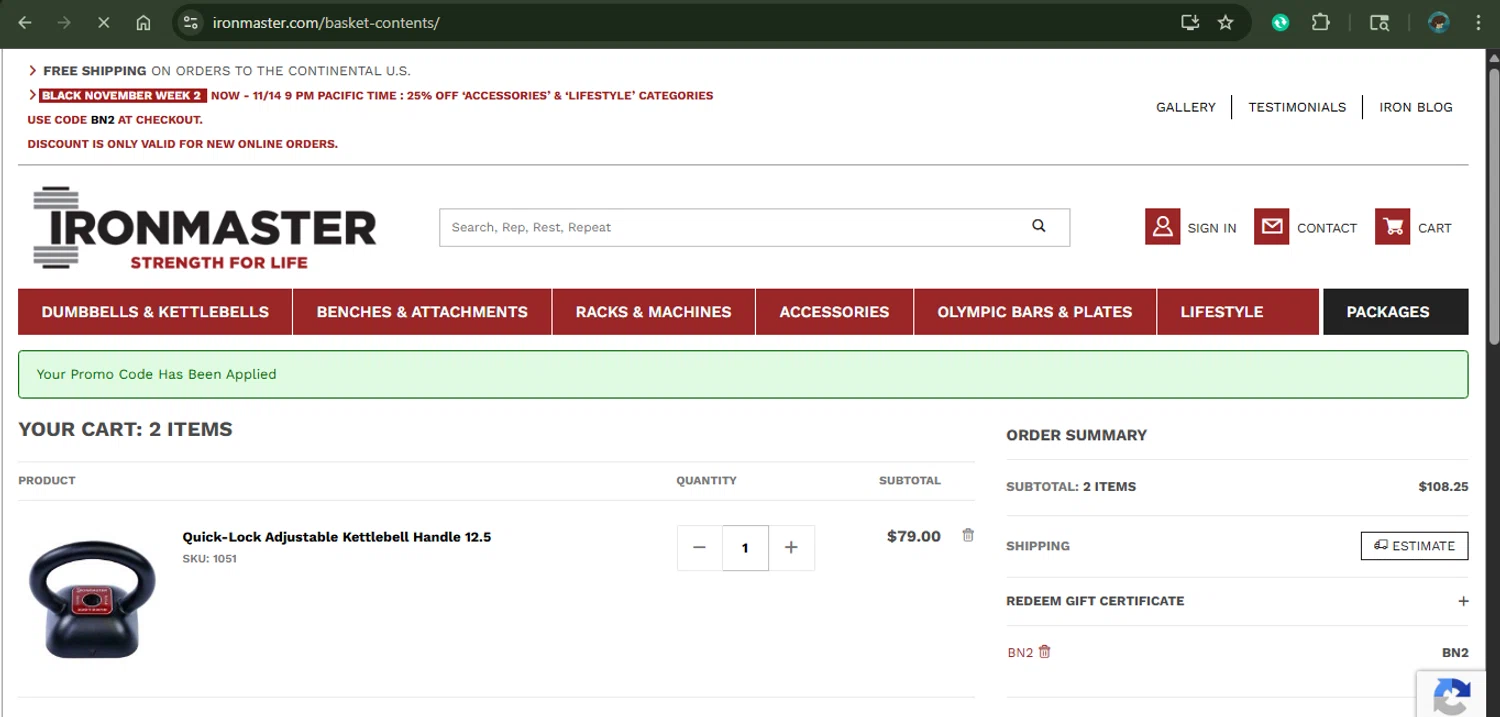
Task: Open Quick-Lock Adjustable Kettlebell Handle 12.5 link
Action: tap(337, 537)
